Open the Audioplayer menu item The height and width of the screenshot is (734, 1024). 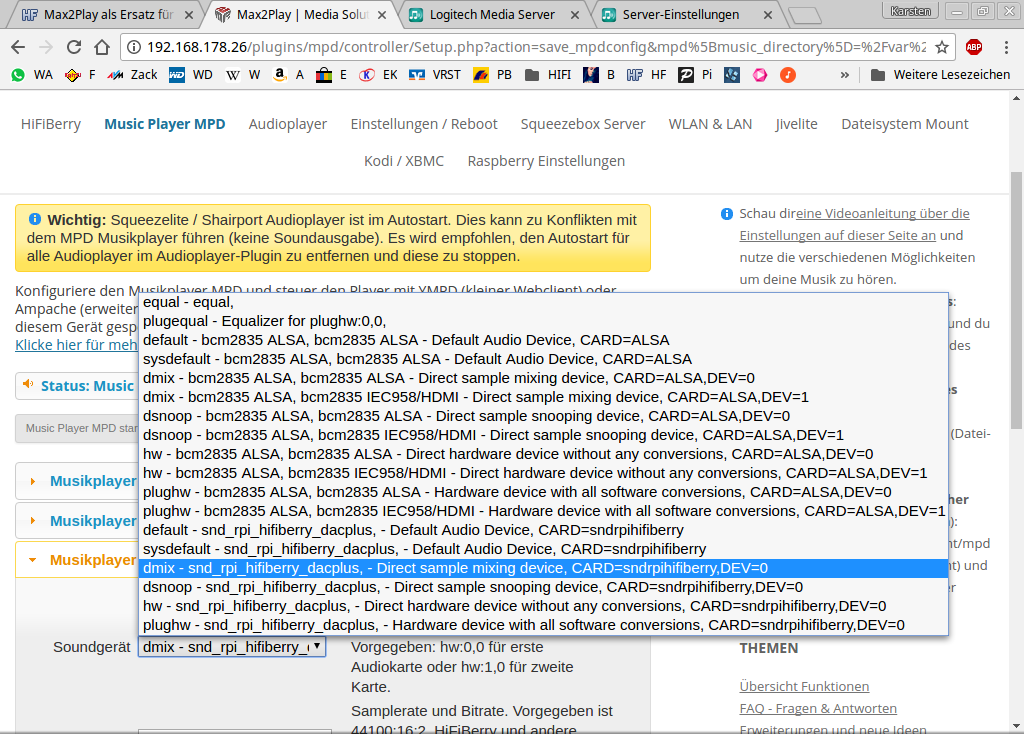click(x=288, y=124)
